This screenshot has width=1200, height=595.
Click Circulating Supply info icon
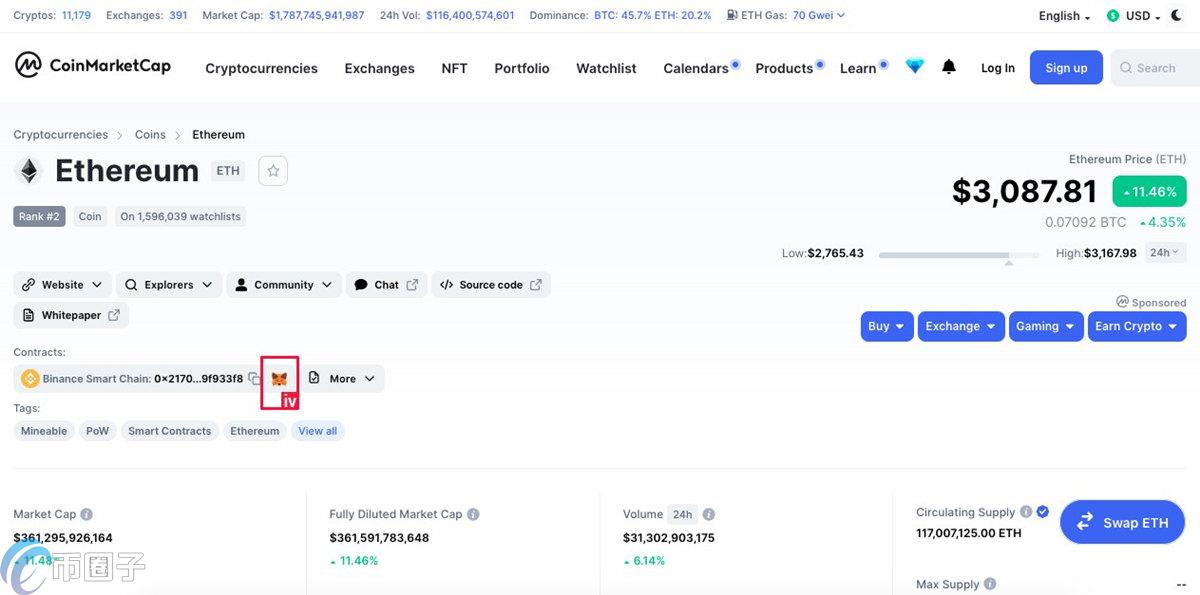(1026, 512)
